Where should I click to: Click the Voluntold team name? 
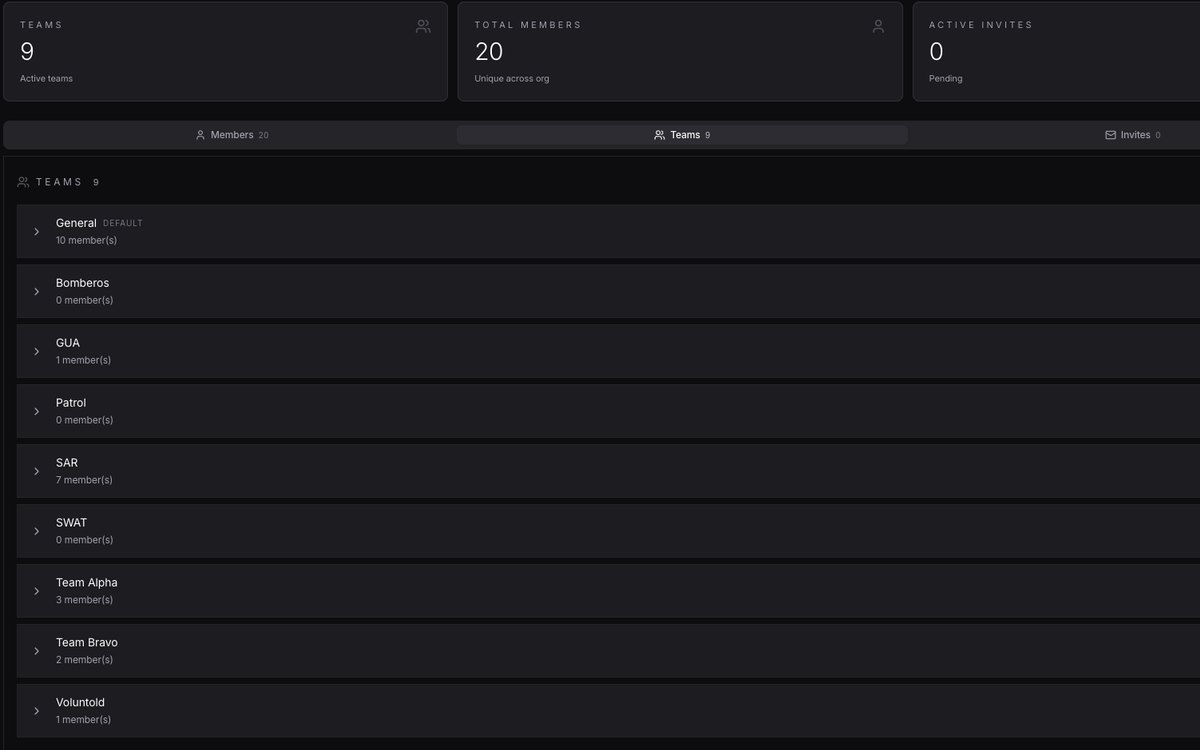pyautogui.click(x=80, y=703)
